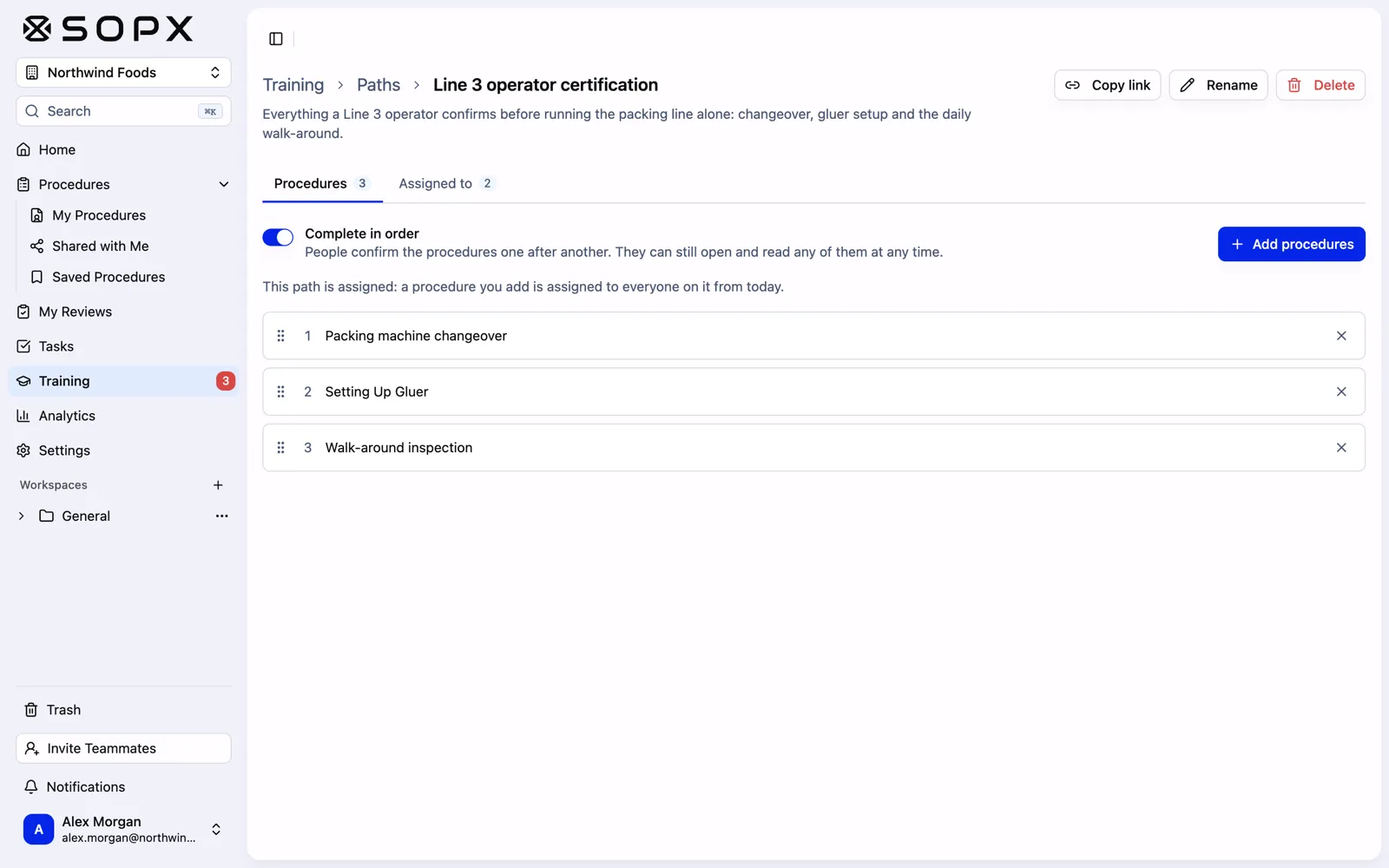Toggle the sidebar collapse icon
This screenshot has width=1389, height=868.
[x=276, y=38]
